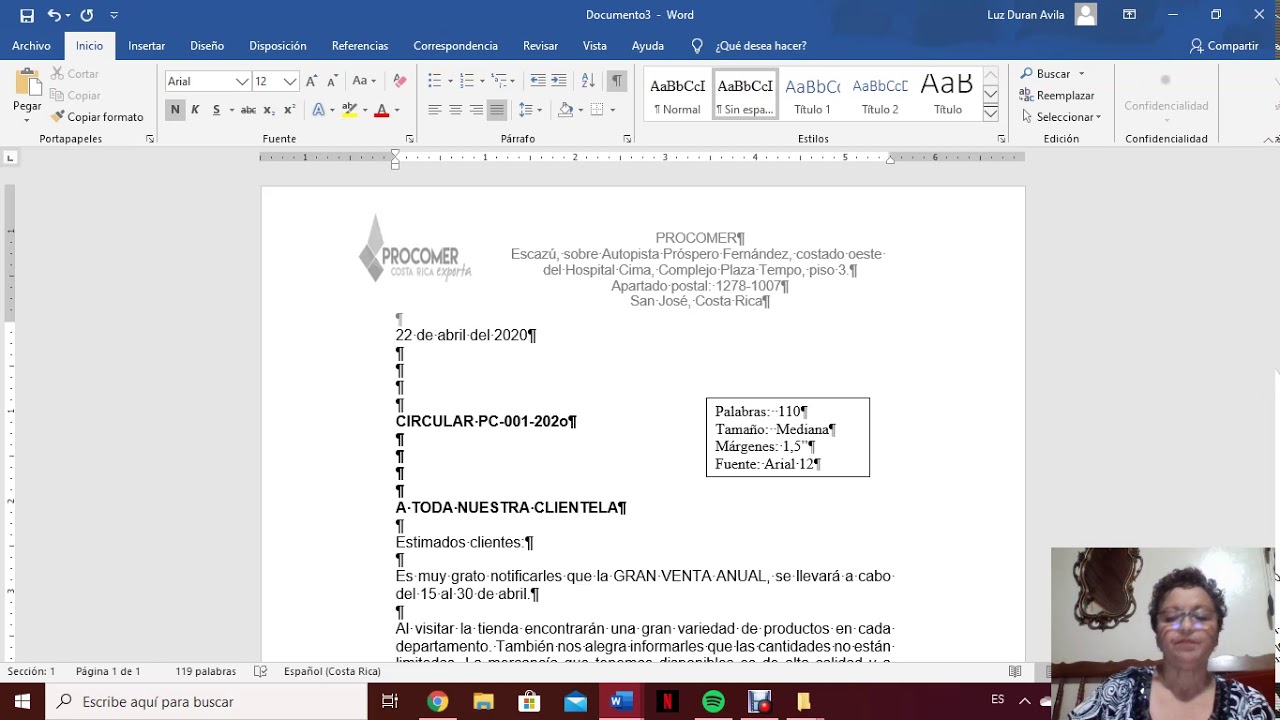
Task: Click the Redo/Repeat icon in quick access toolbar
Action: 87,15
